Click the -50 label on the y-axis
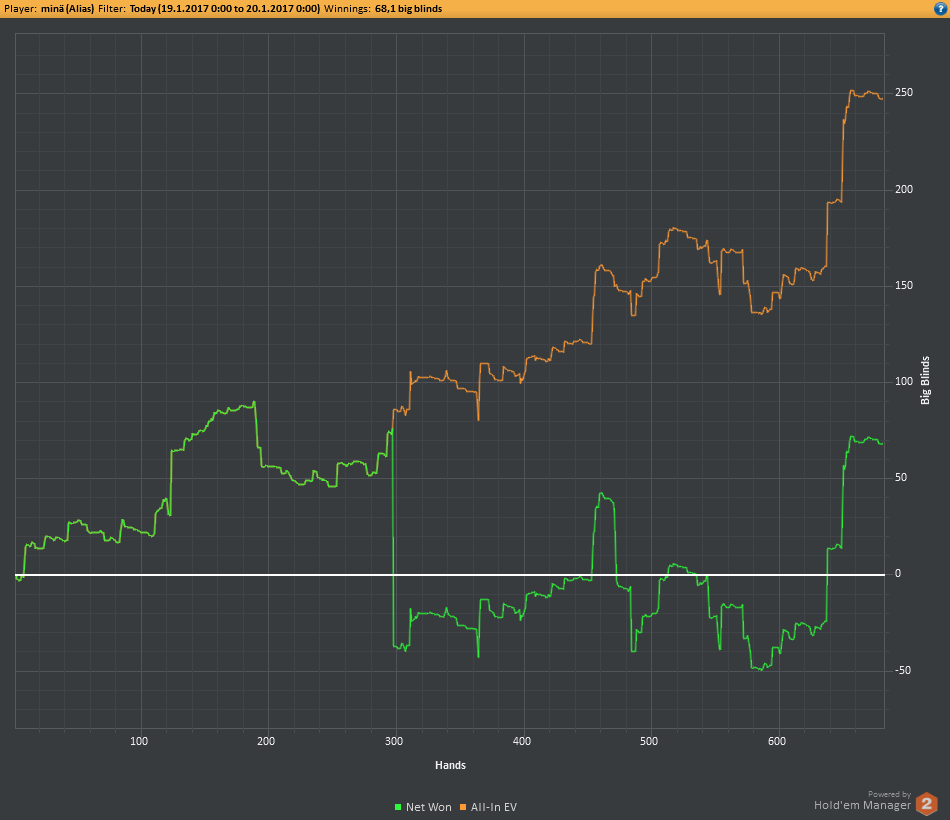Image resolution: width=950 pixels, height=820 pixels. pyautogui.click(x=903, y=670)
